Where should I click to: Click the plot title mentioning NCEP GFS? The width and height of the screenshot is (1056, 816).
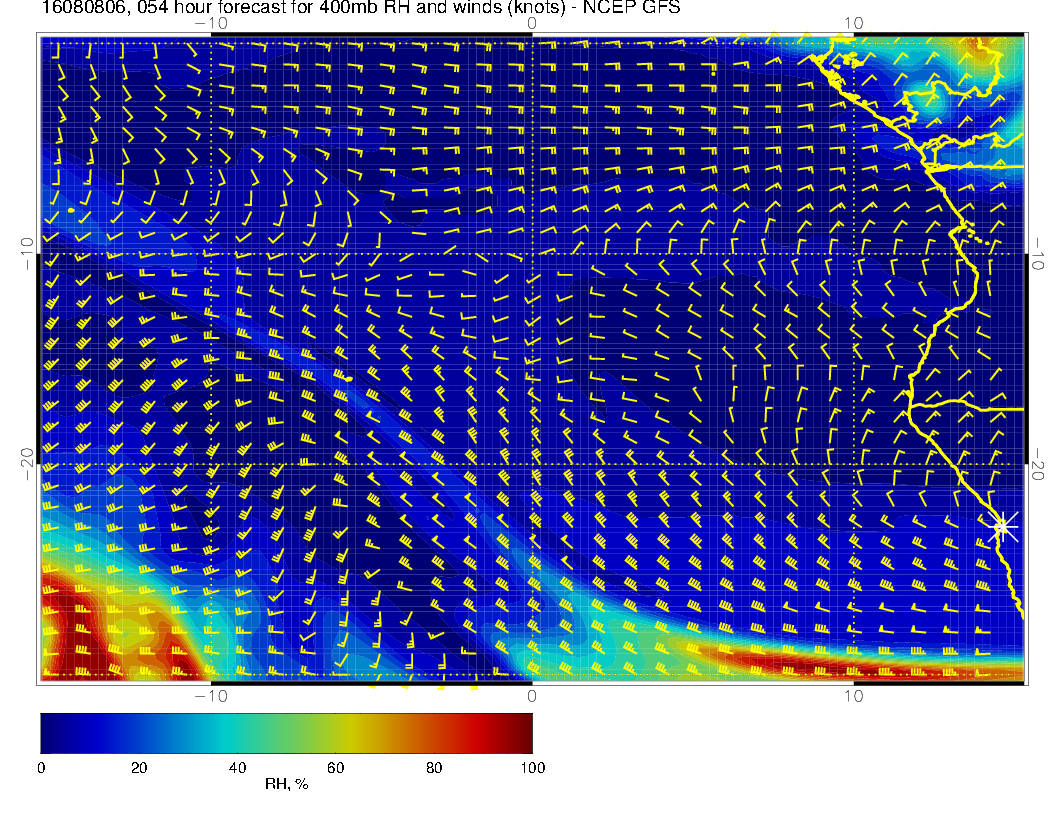click(361, 7)
